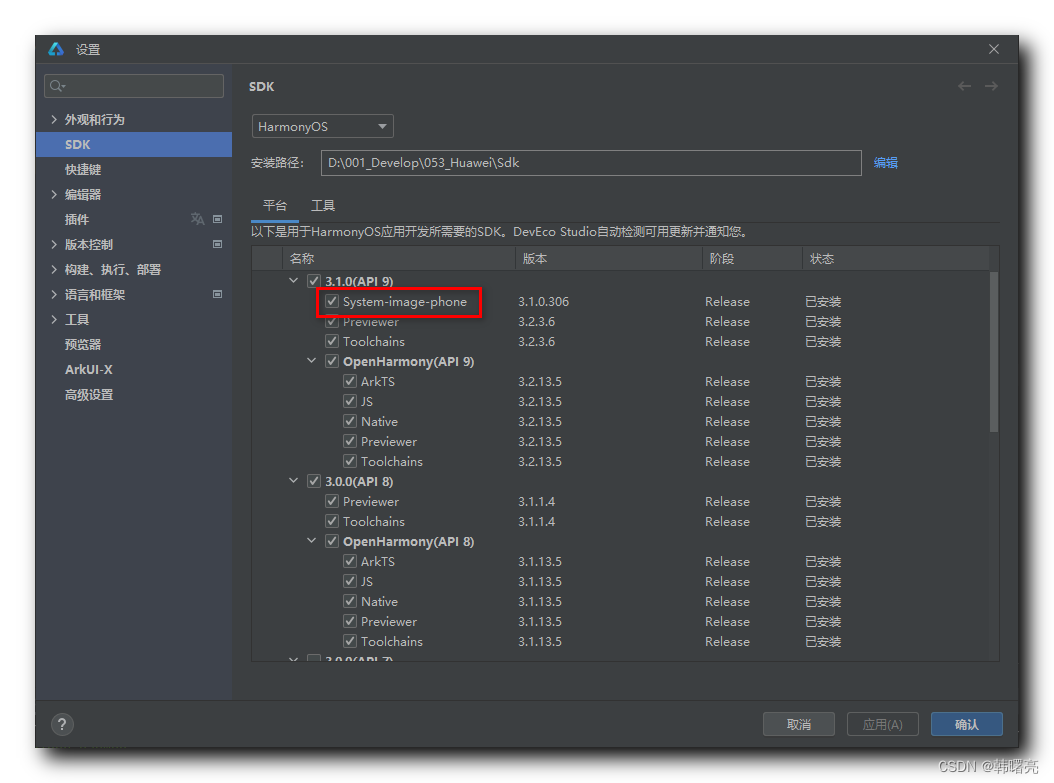This screenshot has height=783, width=1054.
Task: Toggle the 3.0.0(API 8) checkbox
Action: click(x=314, y=481)
